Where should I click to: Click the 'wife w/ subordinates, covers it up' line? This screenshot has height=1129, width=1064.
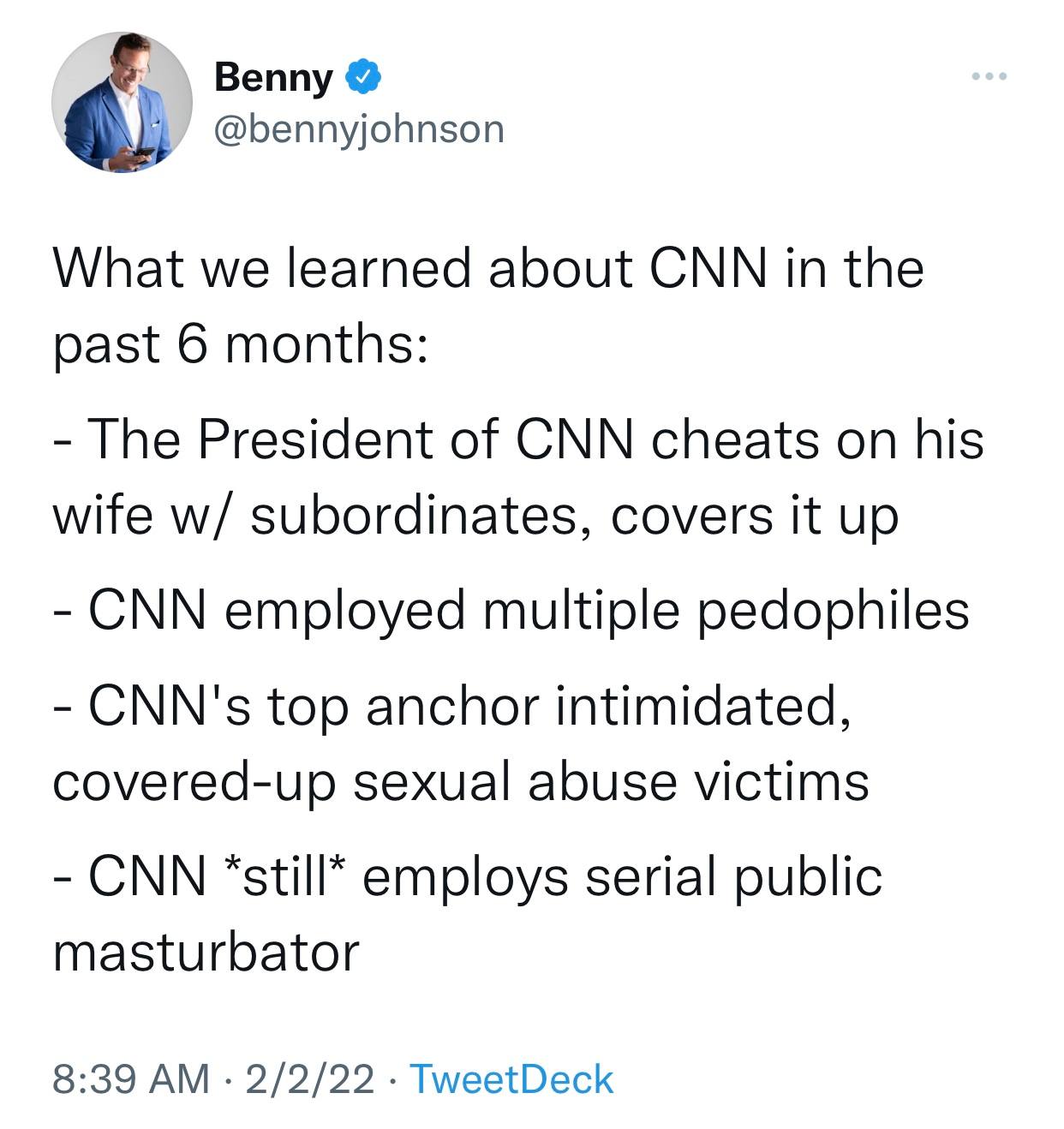click(475, 515)
